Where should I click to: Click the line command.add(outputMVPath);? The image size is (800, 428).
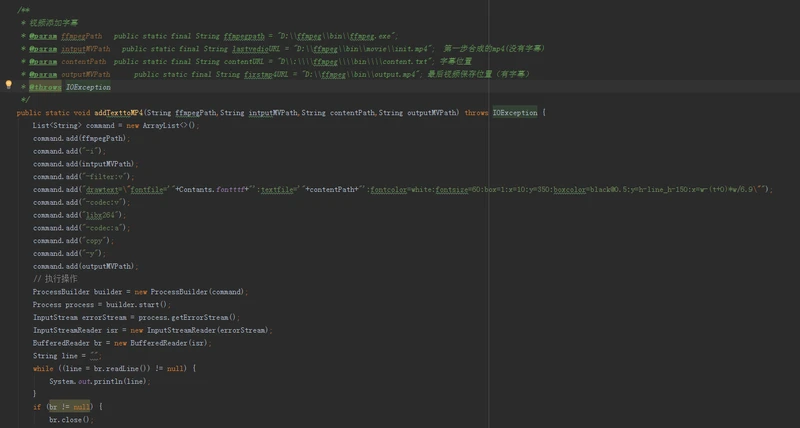pos(86,266)
